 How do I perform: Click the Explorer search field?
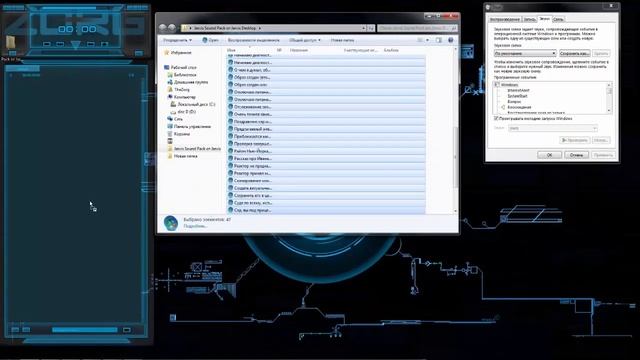[x=417, y=28]
